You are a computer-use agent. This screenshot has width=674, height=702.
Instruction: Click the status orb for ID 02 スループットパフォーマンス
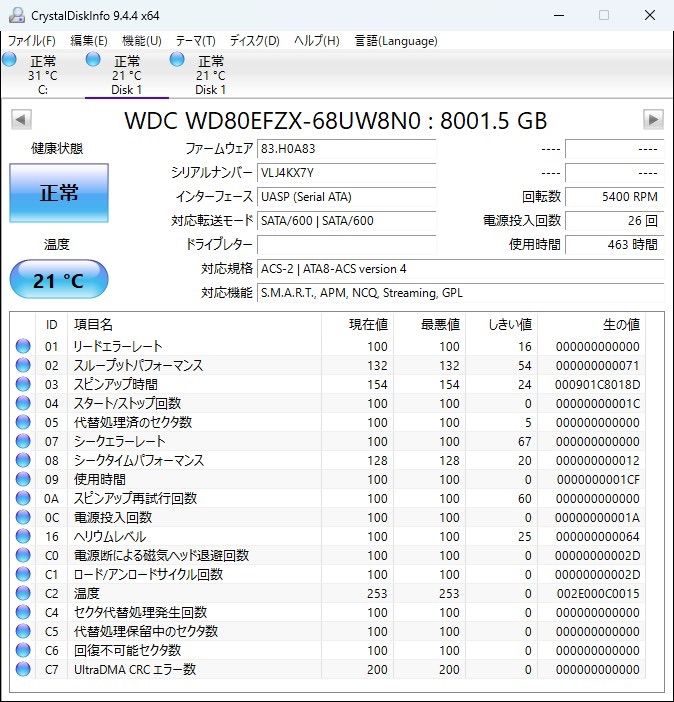tap(23, 365)
